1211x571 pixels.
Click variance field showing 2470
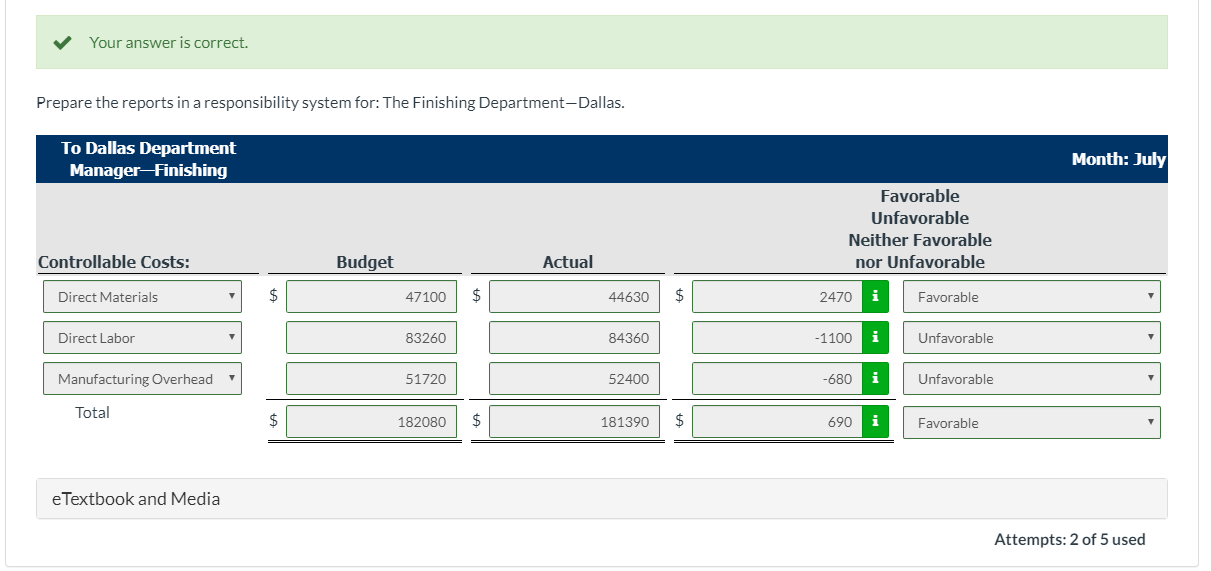(x=777, y=297)
